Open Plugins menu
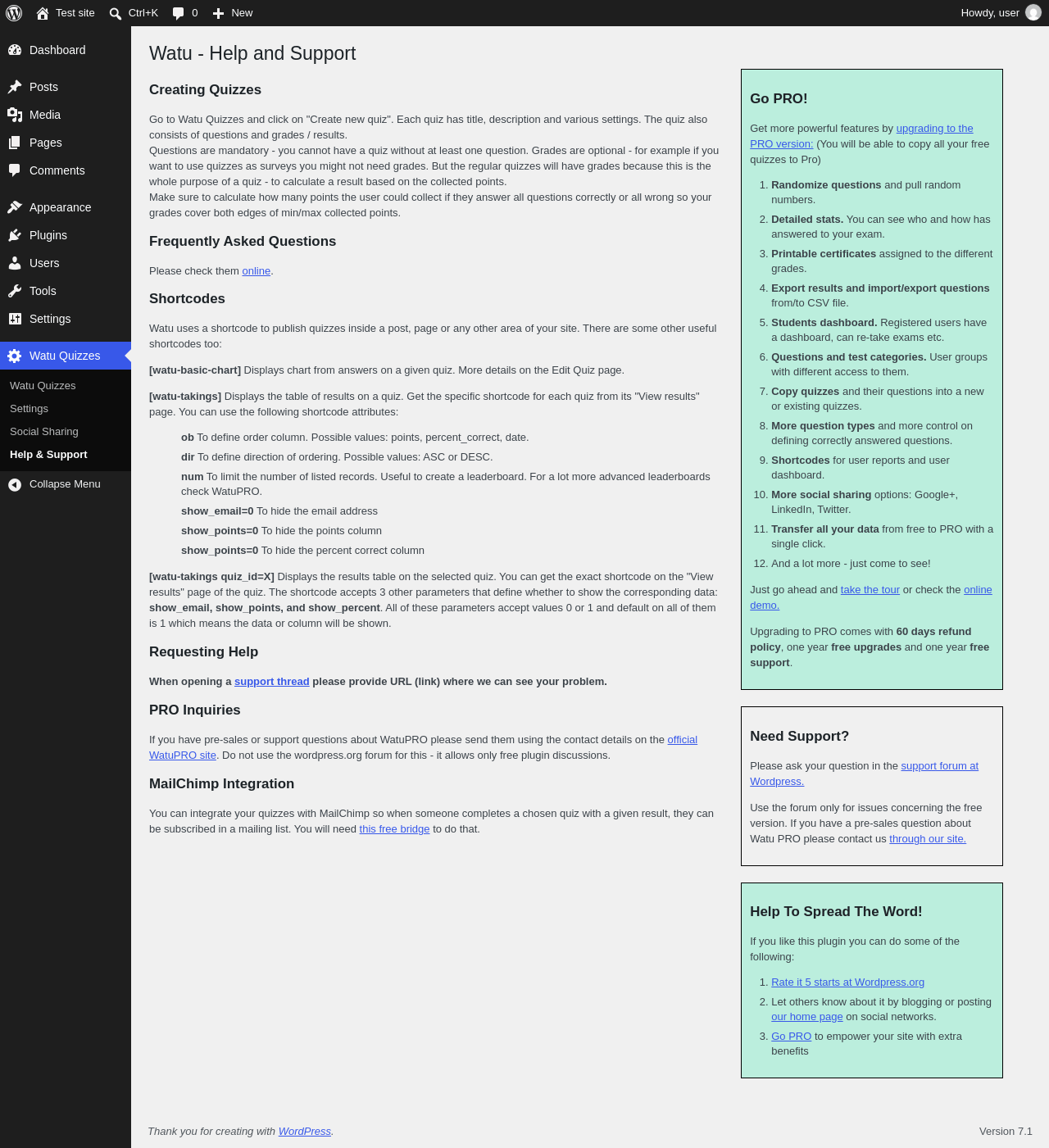This screenshot has width=1049, height=1148. pyautogui.click(x=66, y=235)
